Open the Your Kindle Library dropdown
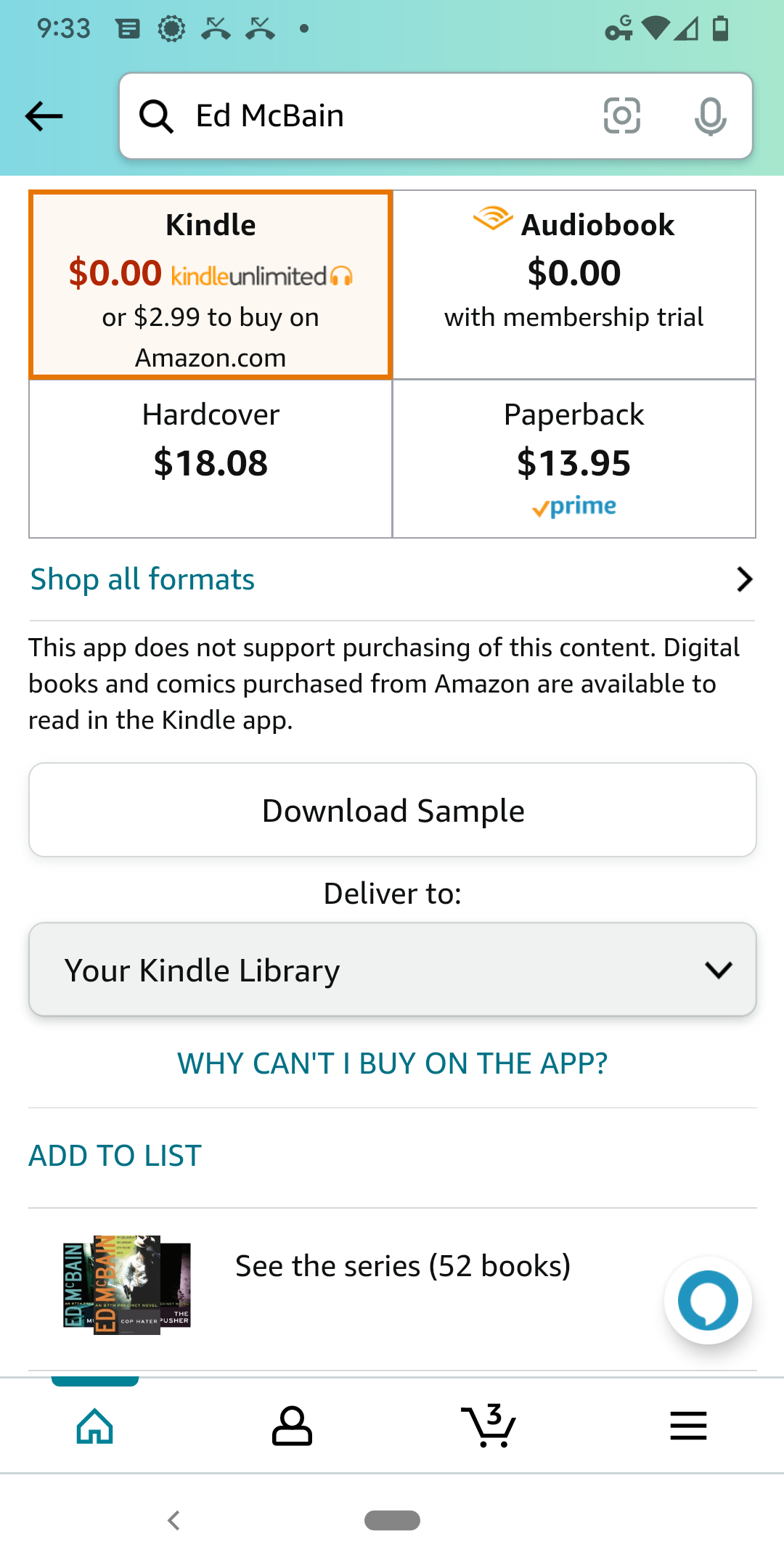The image size is (784, 1568). (392, 970)
